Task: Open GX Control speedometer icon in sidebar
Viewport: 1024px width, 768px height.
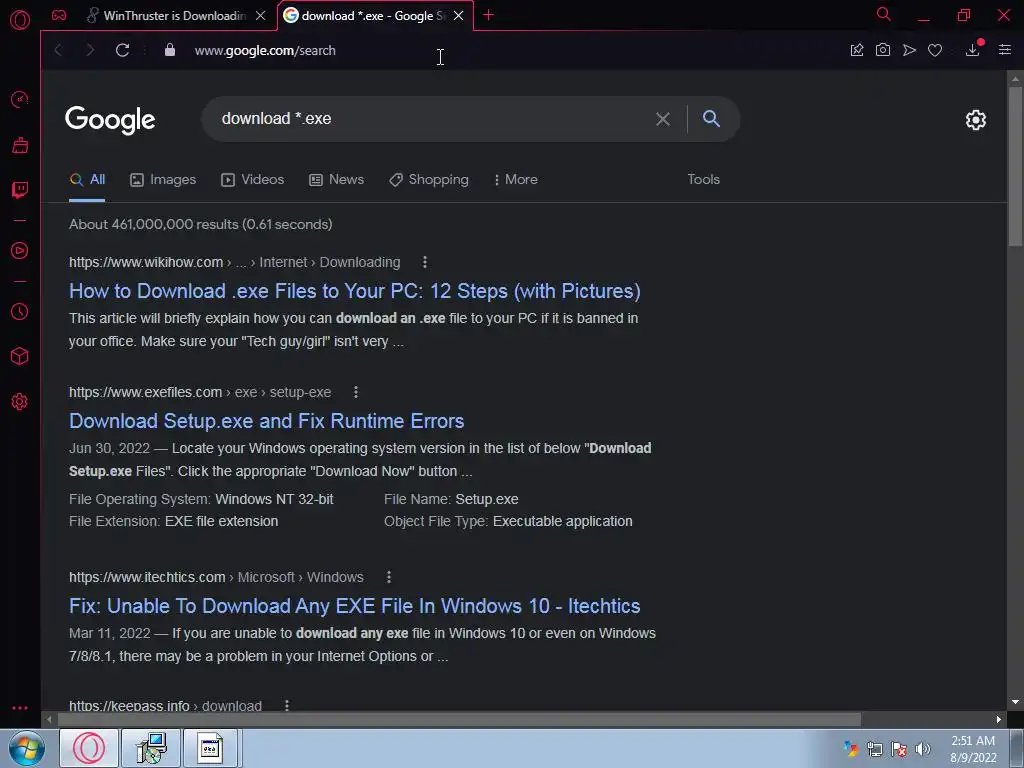Action: (x=20, y=99)
